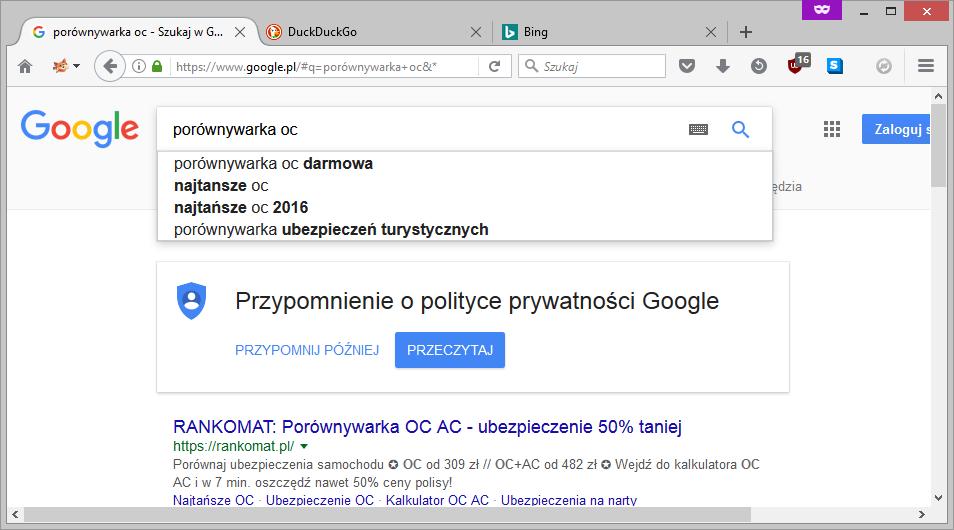Click the horizontal scrollbar left arrow
Image resolution: width=954 pixels, height=530 pixels.
click(x=15, y=515)
